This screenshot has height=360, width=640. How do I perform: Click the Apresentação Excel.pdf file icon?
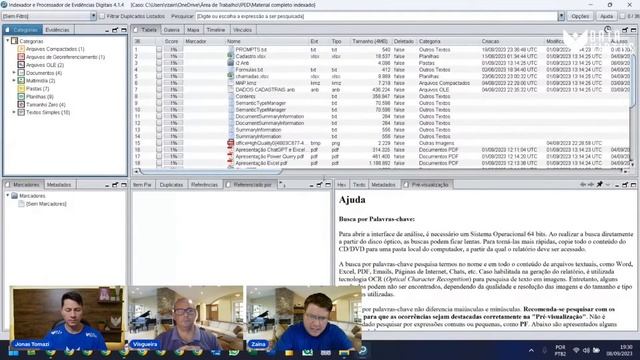click(231, 163)
